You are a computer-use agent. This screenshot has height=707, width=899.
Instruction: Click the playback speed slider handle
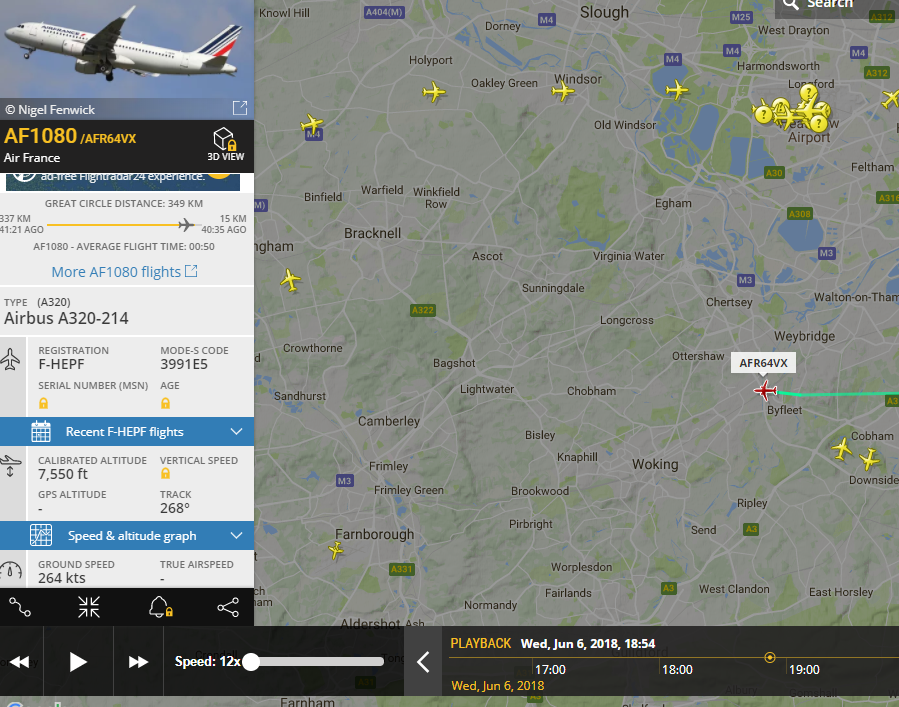click(x=251, y=662)
